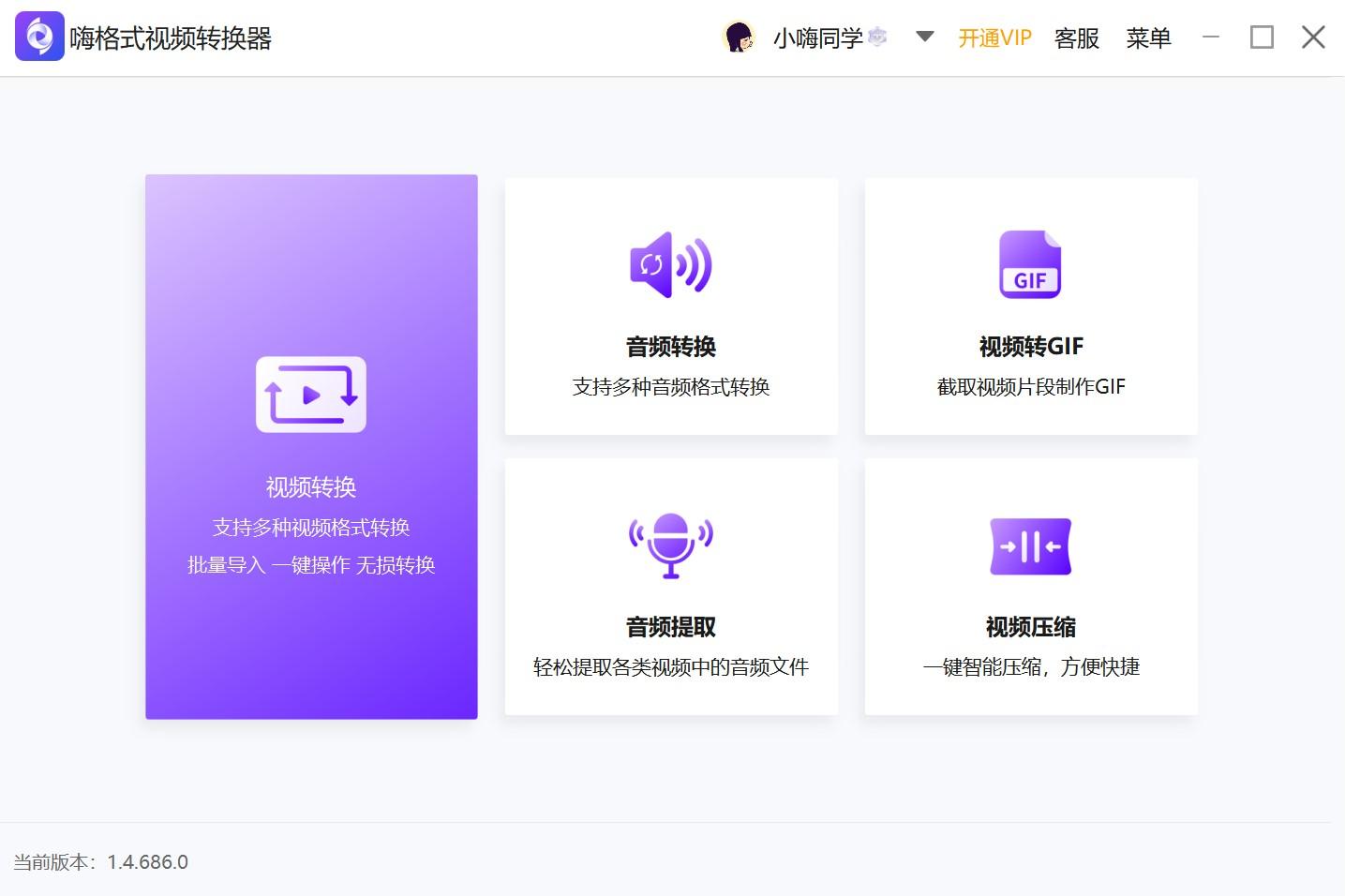Select the 视频转换 main panel

(x=311, y=446)
